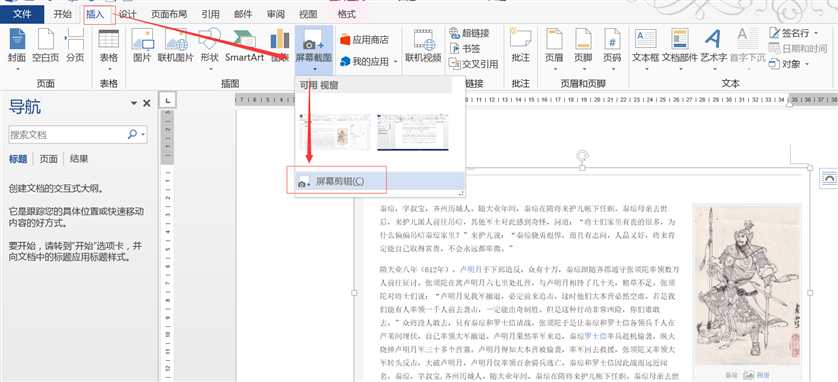This screenshot has width=838, height=382.
Task: Open the navigation pane options arrow
Action: click(x=134, y=103)
